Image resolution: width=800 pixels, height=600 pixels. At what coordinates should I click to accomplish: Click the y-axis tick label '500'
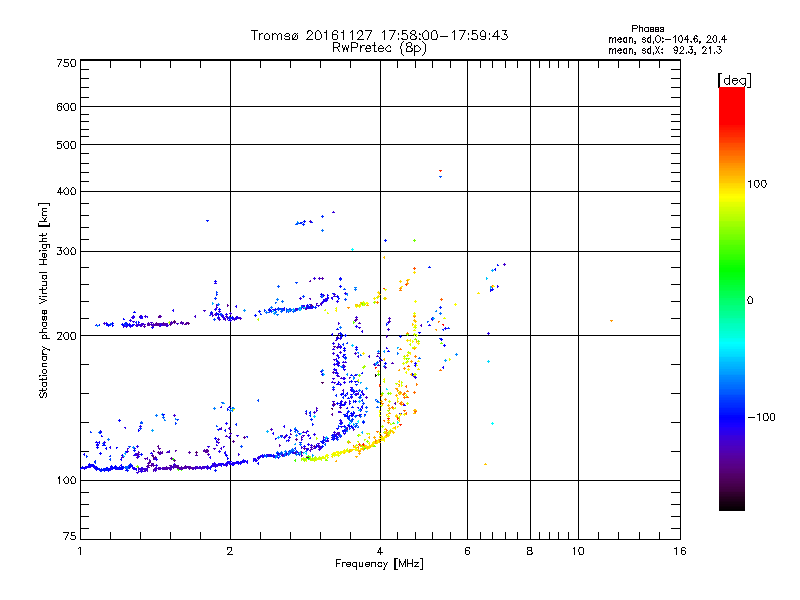[66, 145]
